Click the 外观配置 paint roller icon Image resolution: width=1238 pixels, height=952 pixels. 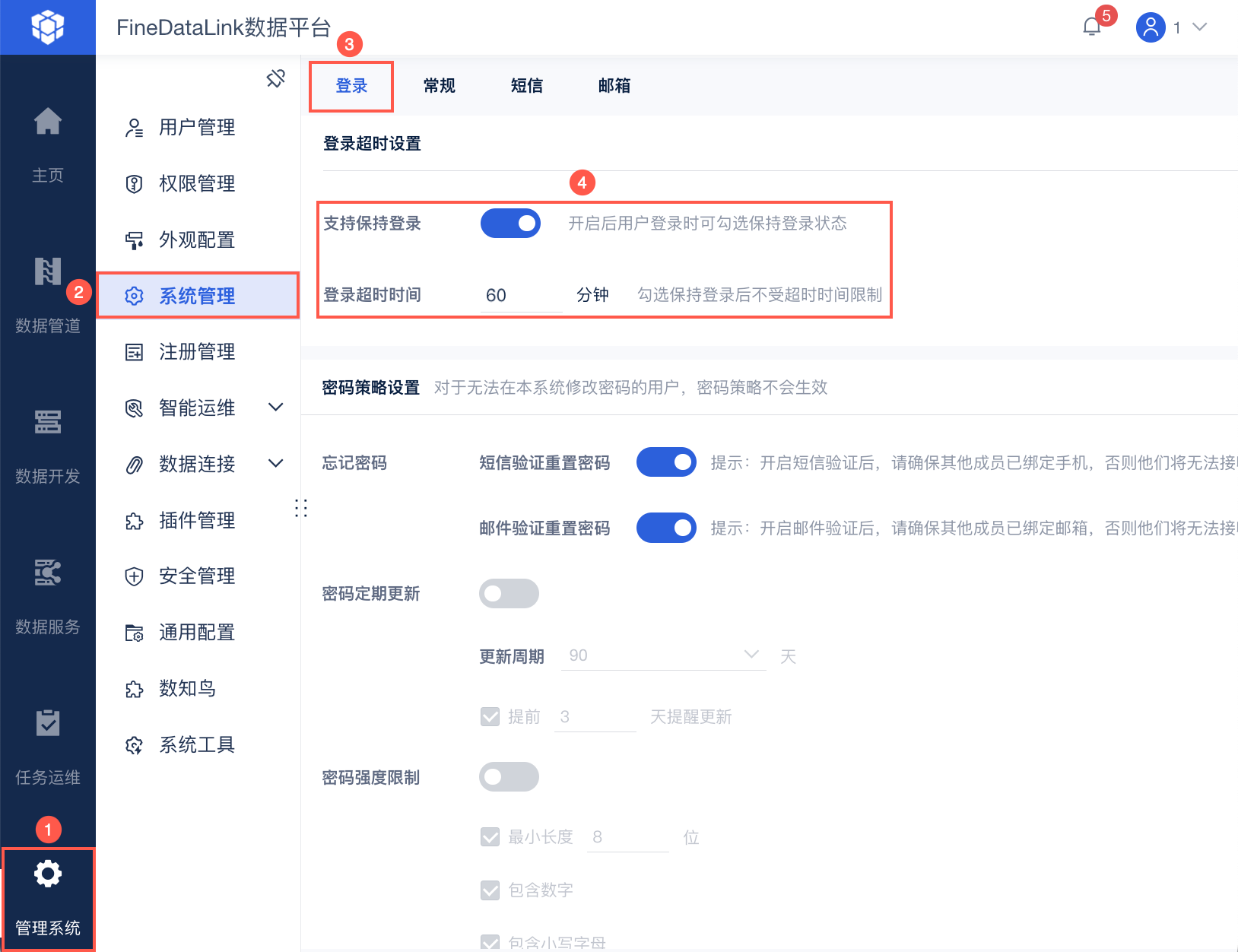tap(134, 240)
